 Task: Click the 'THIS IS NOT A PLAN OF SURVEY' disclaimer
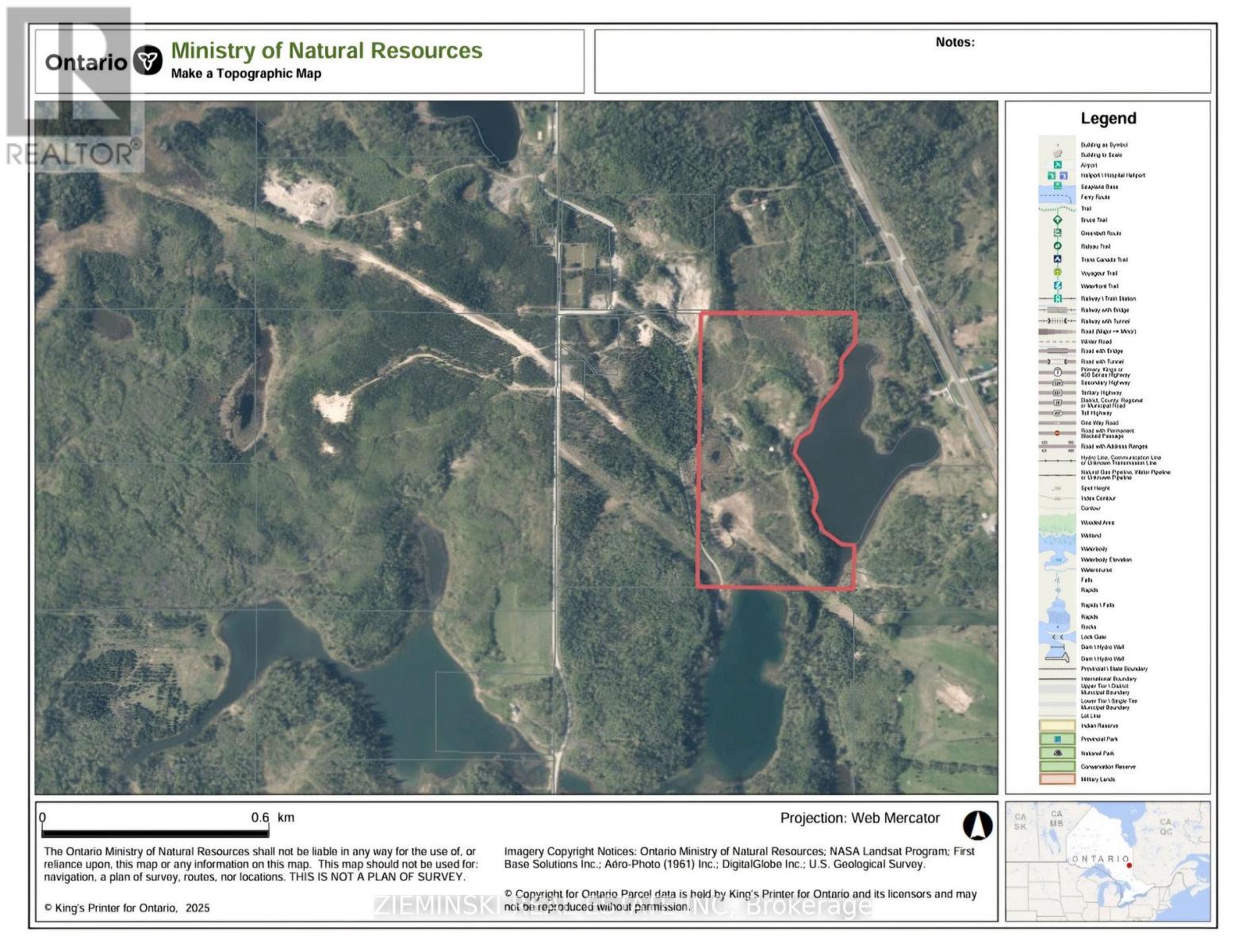377,877
